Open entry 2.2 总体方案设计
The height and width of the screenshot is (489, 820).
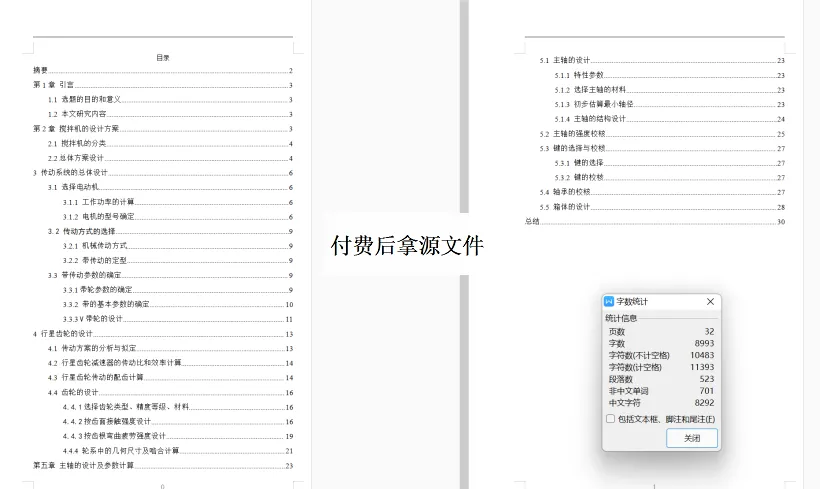click(170, 158)
